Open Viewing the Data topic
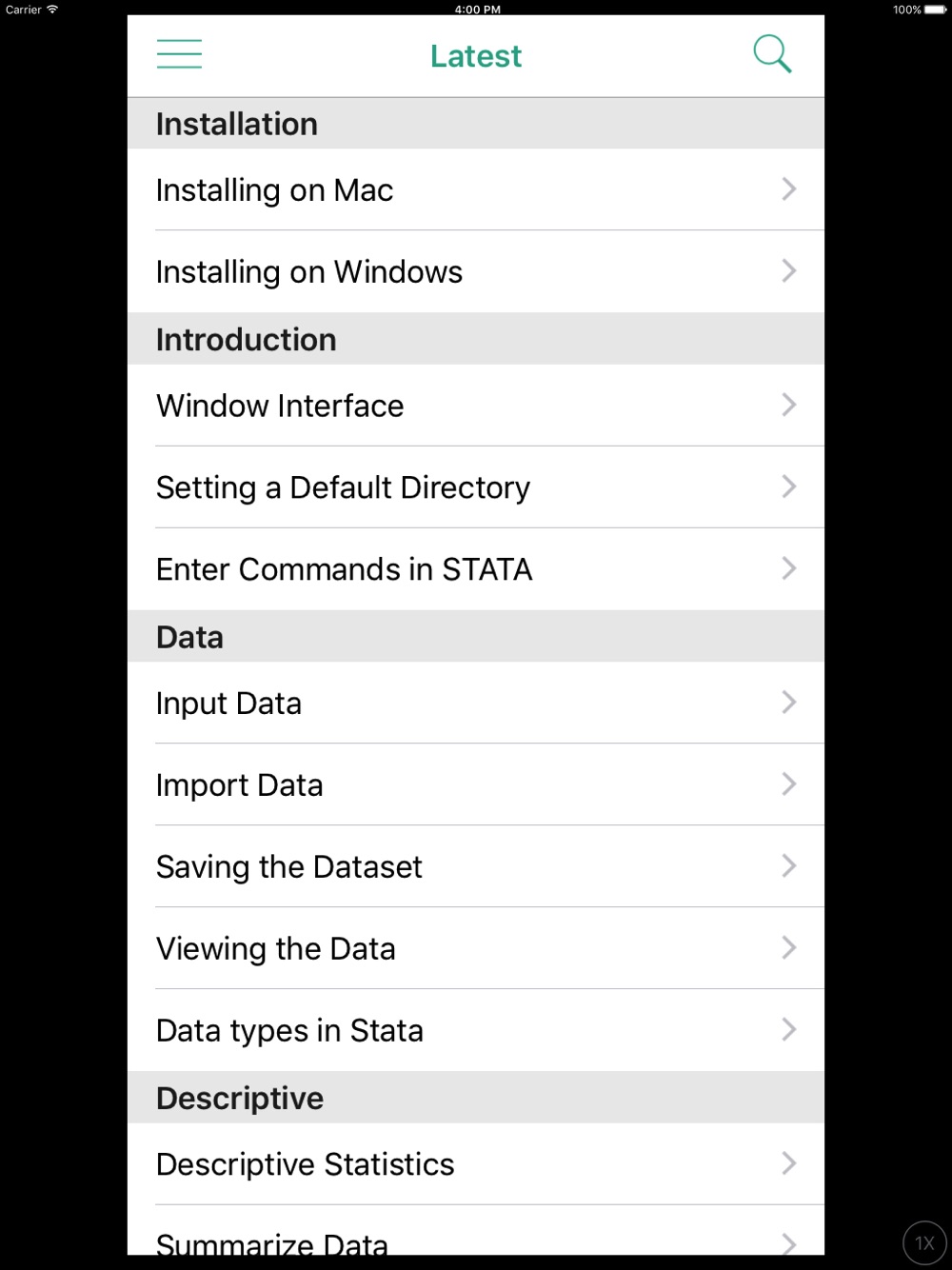This screenshot has width=952, height=1270. (x=476, y=948)
